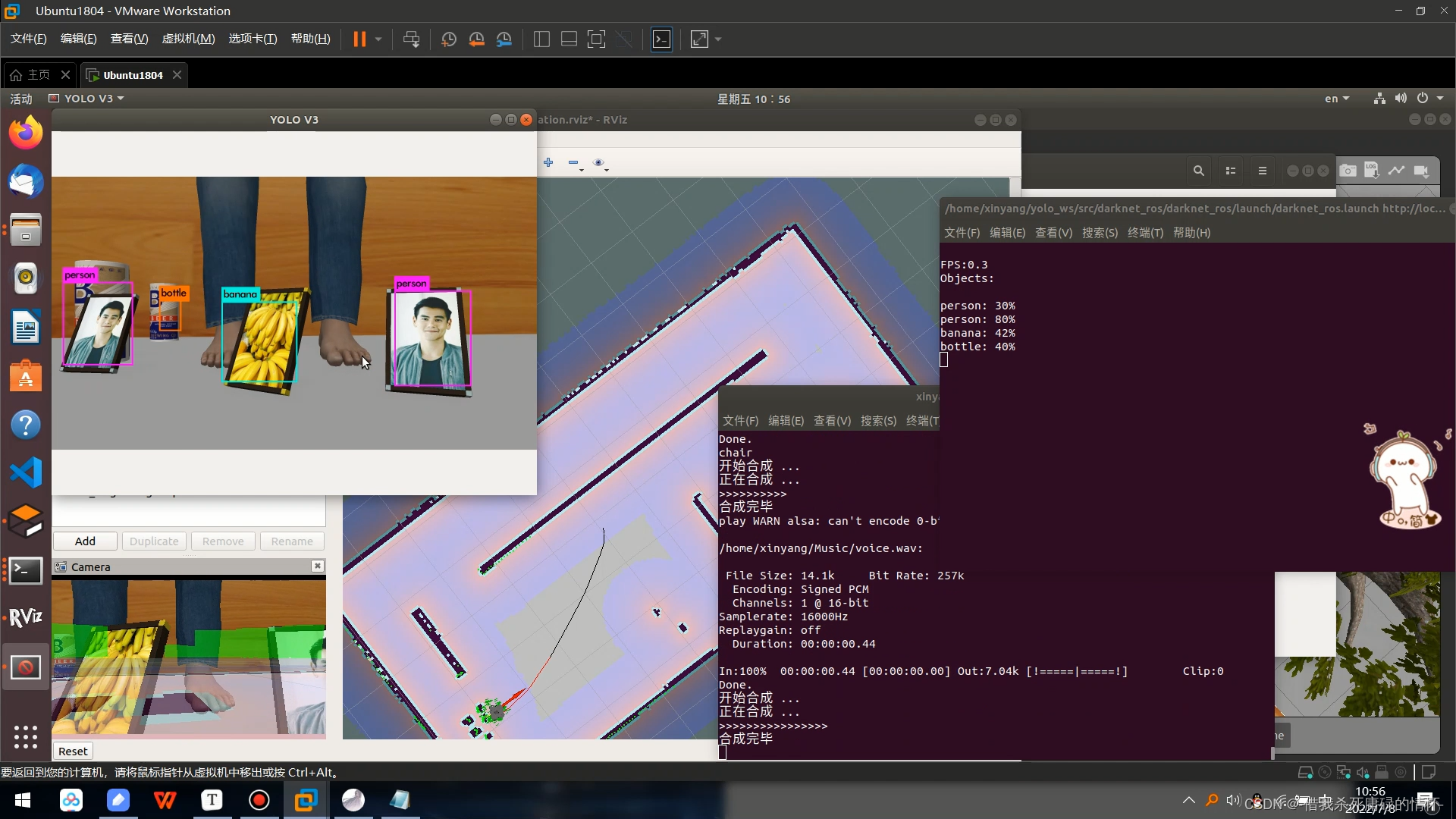Click the Rename display button
Viewport: 1456px width, 819px height.
(x=292, y=541)
